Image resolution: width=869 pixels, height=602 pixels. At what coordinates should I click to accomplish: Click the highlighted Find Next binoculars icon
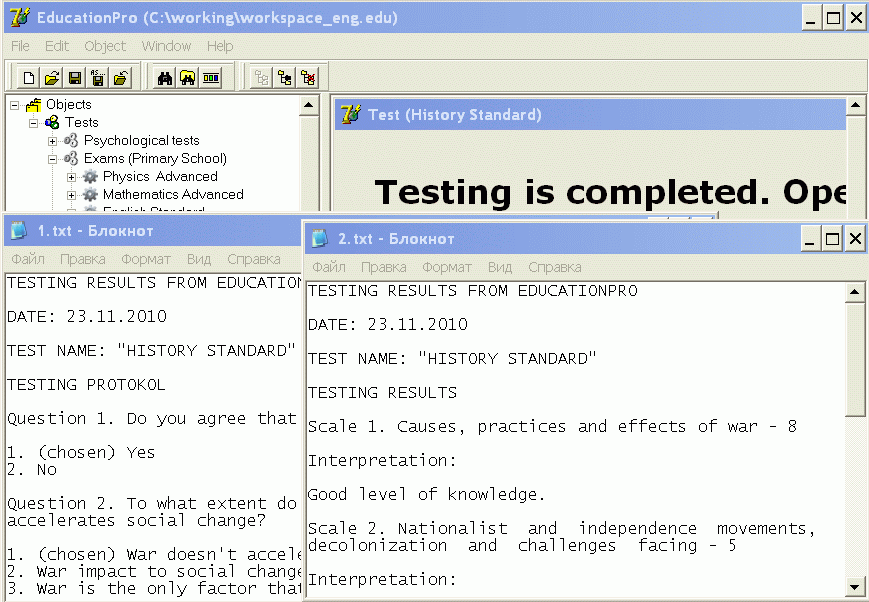[187, 77]
